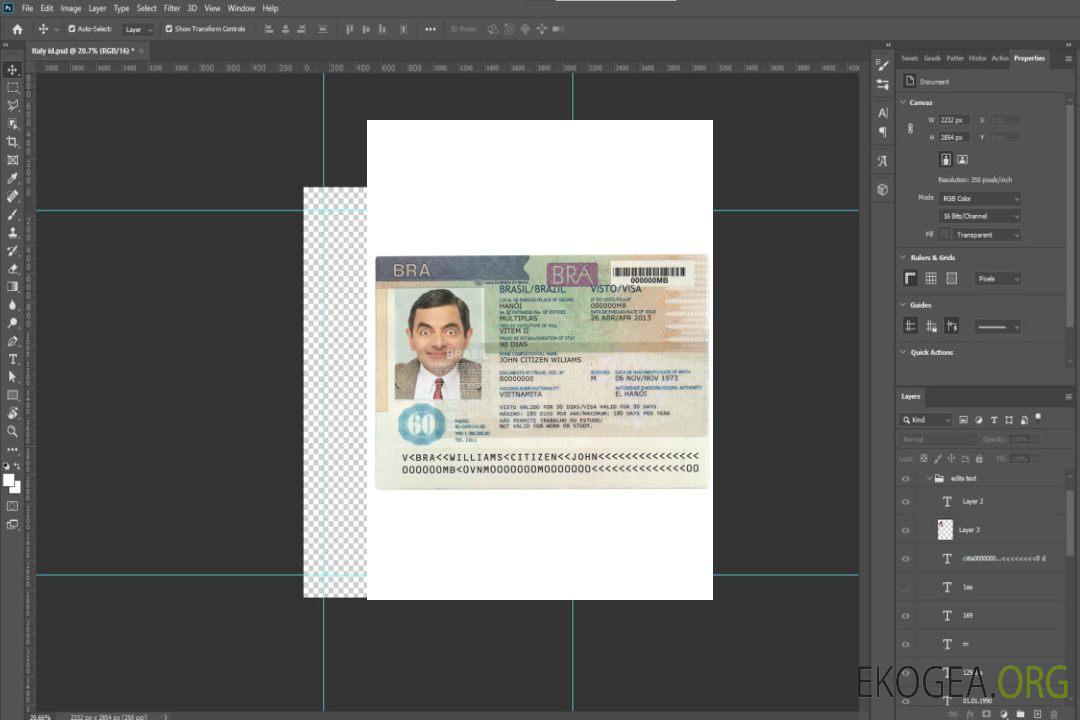Select the Move tool in the toolbox
Screen dimensions: 1080x720
(12, 70)
